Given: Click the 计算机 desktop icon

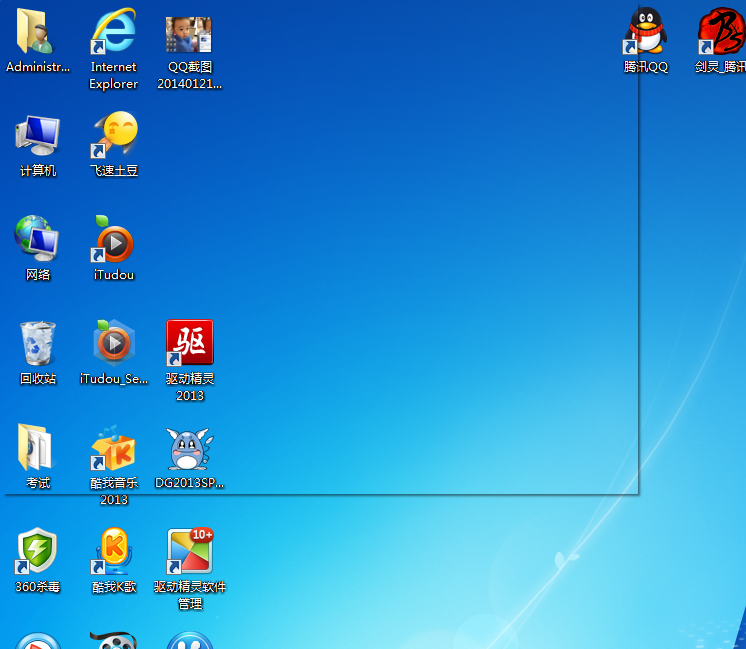Looking at the screenshot, I should tap(37, 137).
